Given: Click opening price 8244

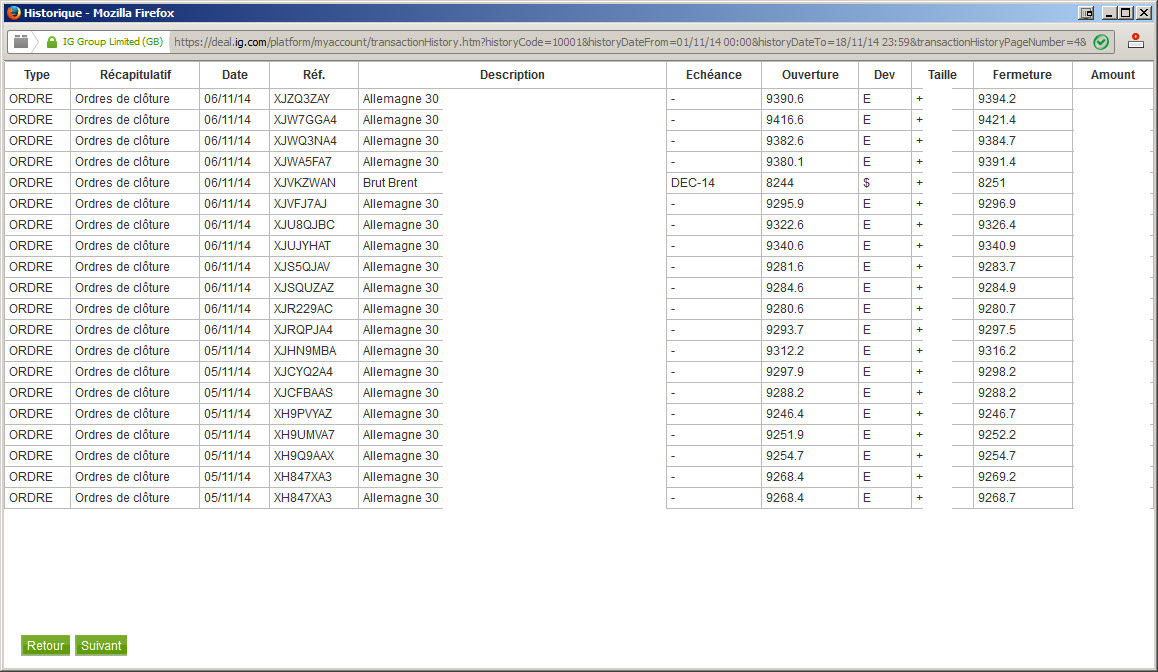Looking at the screenshot, I should pos(780,182).
